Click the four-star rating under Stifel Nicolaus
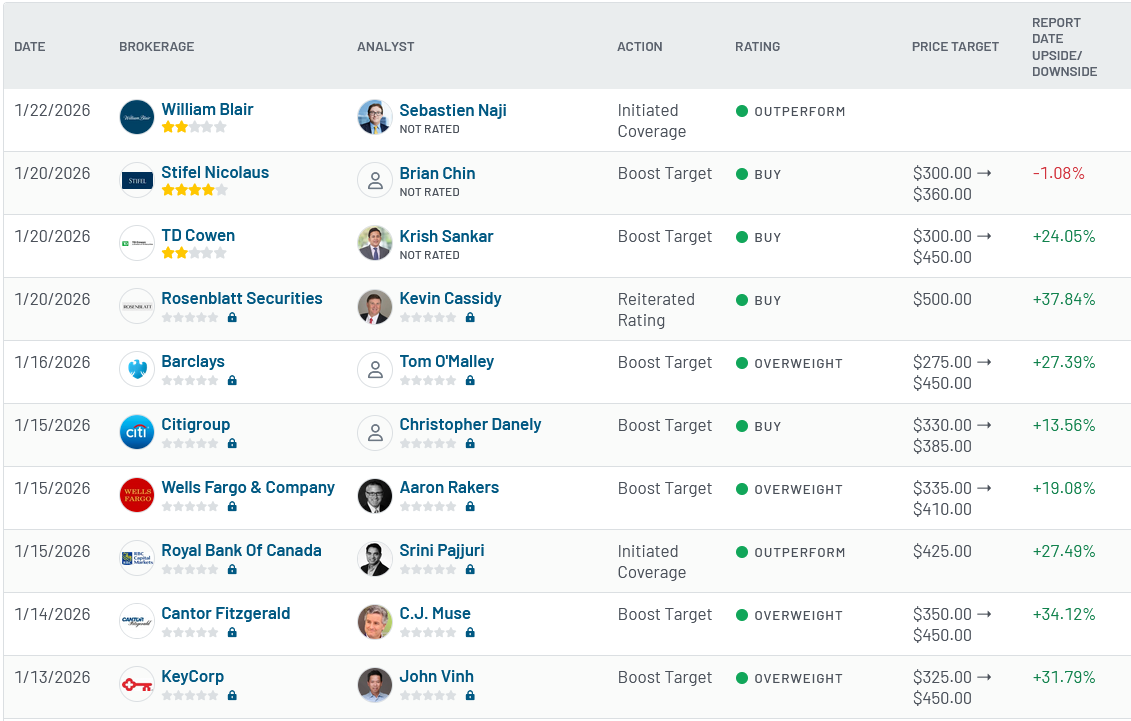This screenshot has width=1131, height=721. [194, 190]
